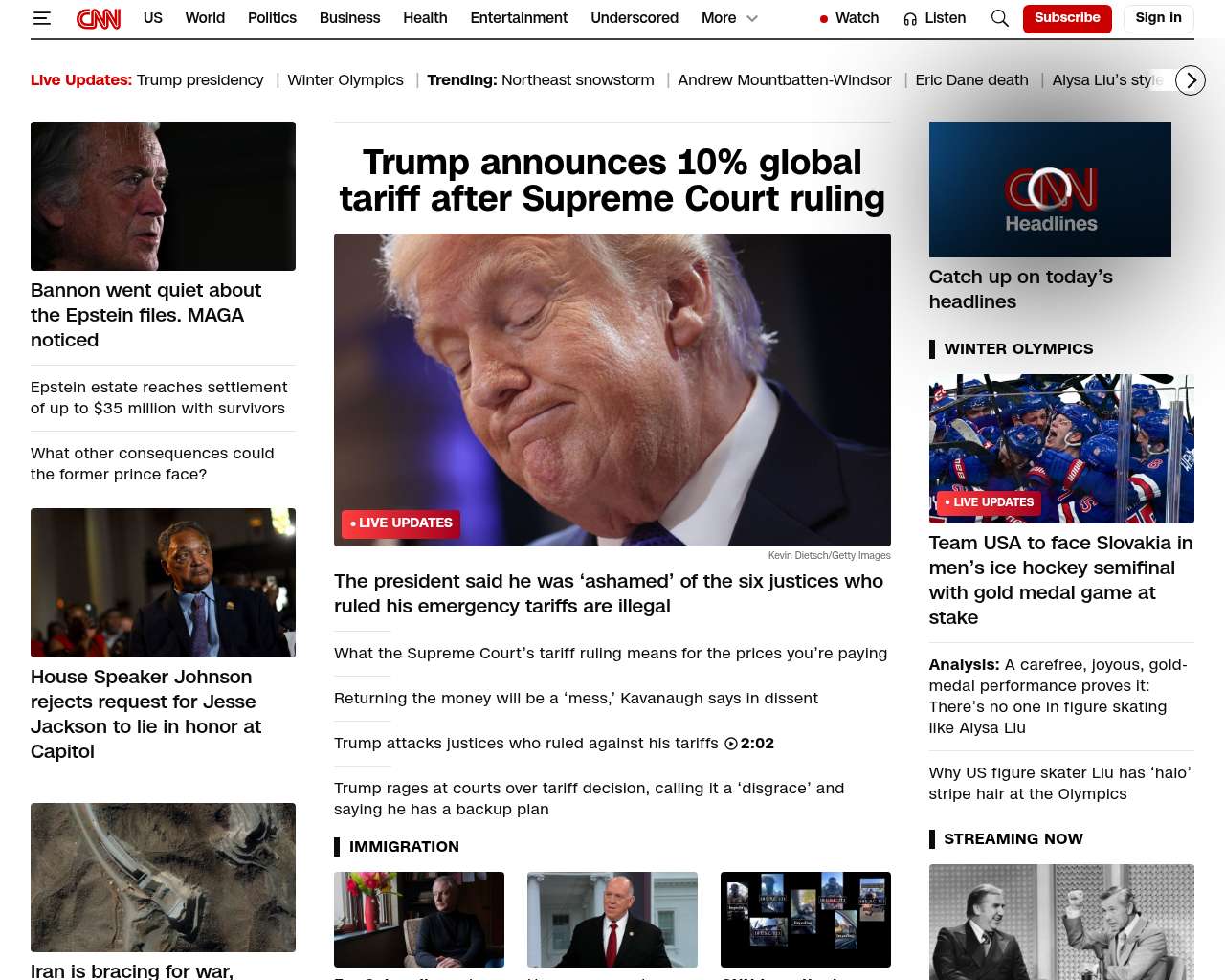Click the LIVE UPDATES badge on Trump photo
Screen dimensions: 1225x980
[401, 523]
